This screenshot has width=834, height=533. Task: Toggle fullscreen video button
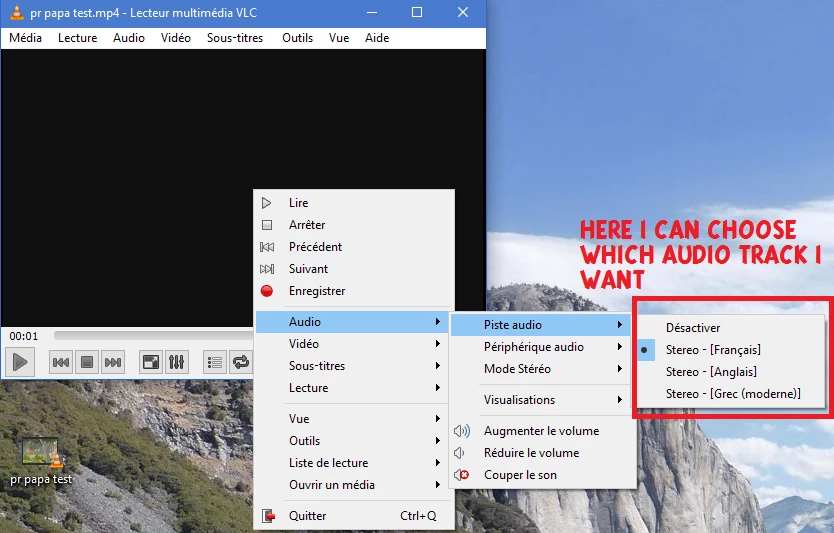(x=151, y=362)
